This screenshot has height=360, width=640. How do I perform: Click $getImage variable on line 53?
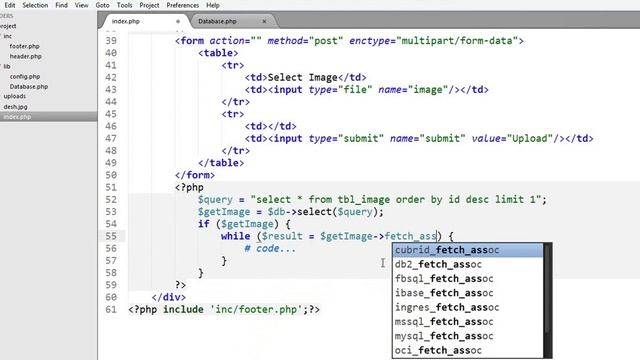coord(224,212)
